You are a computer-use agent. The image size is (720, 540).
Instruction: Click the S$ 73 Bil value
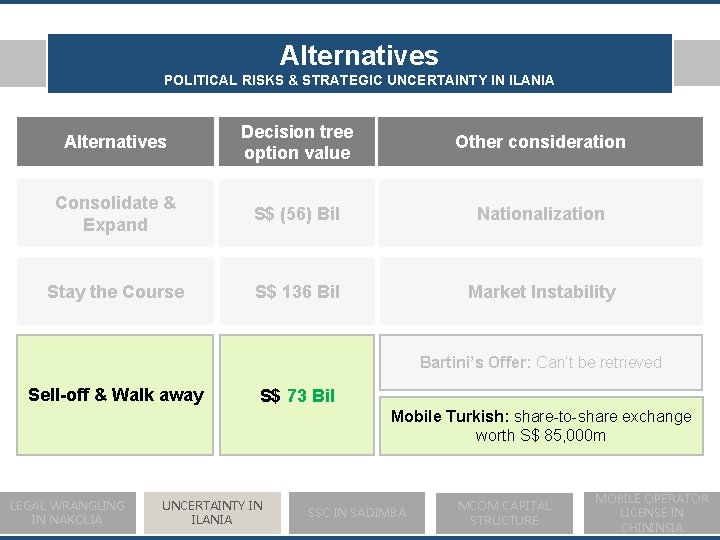297,396
